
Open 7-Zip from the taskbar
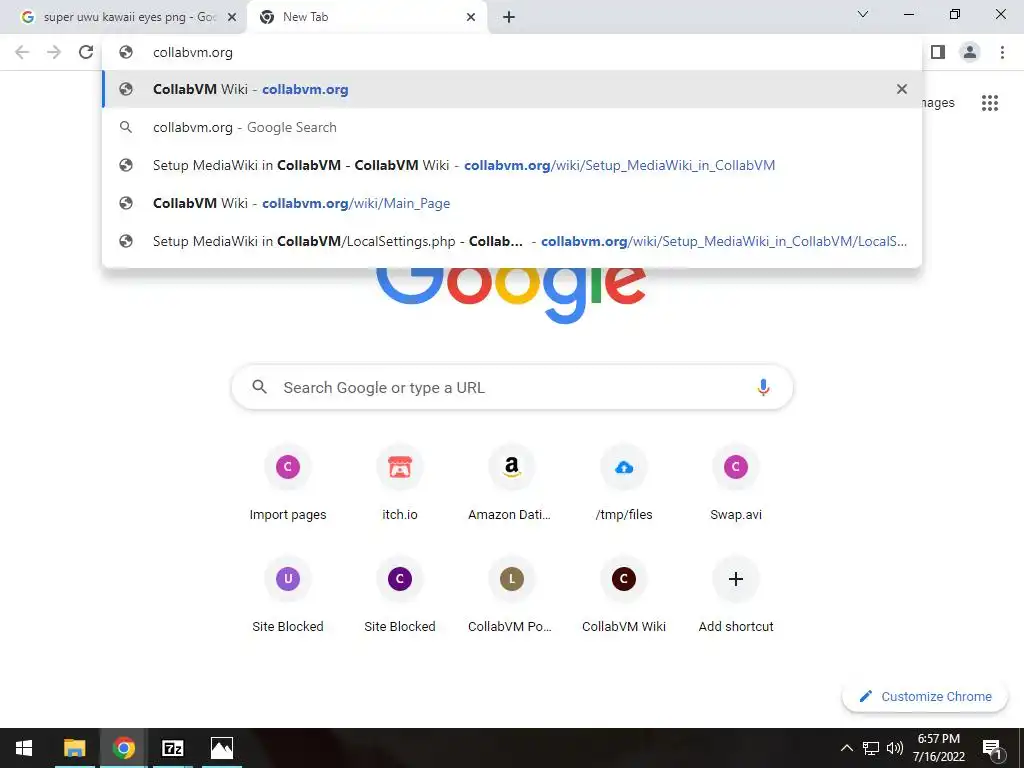tap(172, 748)
